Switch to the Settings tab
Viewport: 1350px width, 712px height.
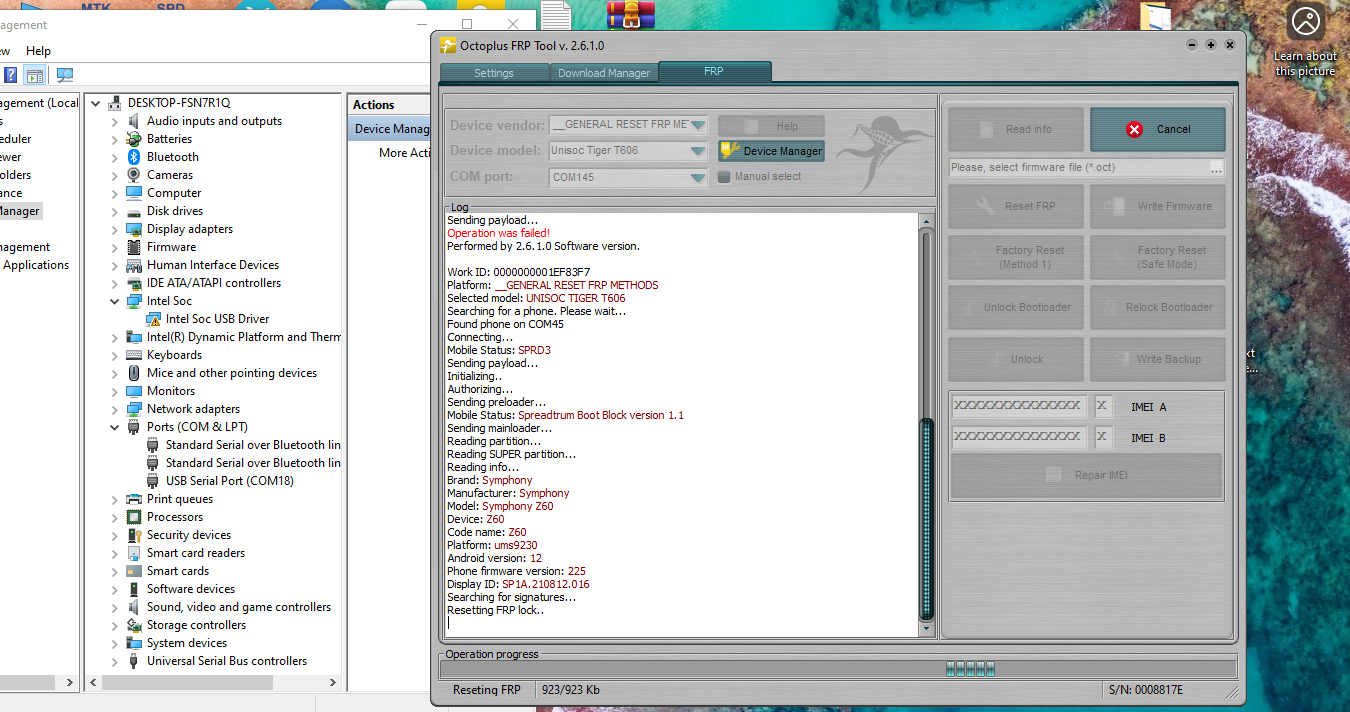click(493, 73)
